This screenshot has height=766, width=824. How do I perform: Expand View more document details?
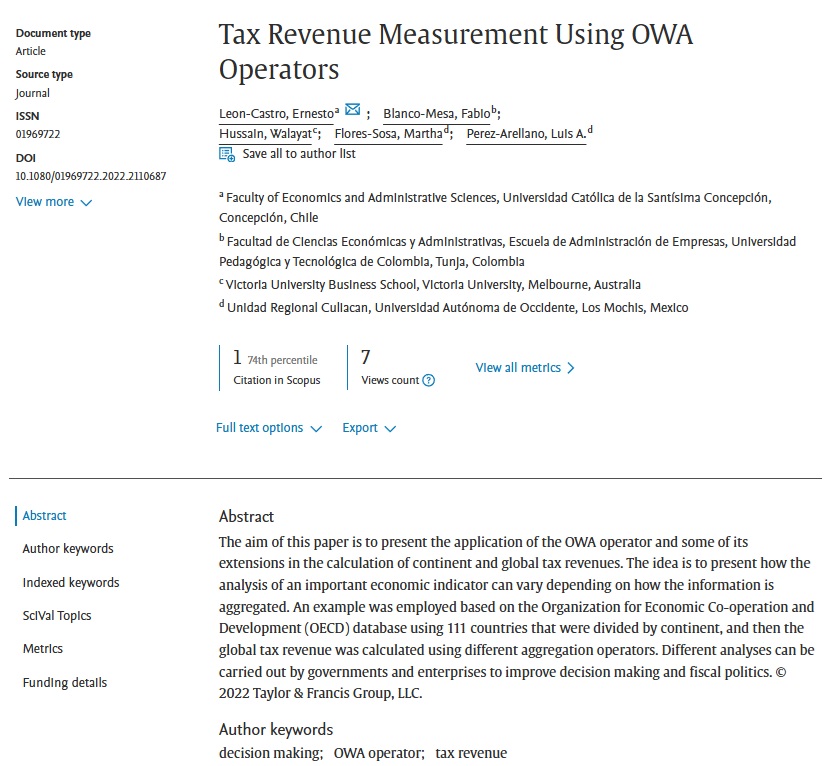coord(54,202)
